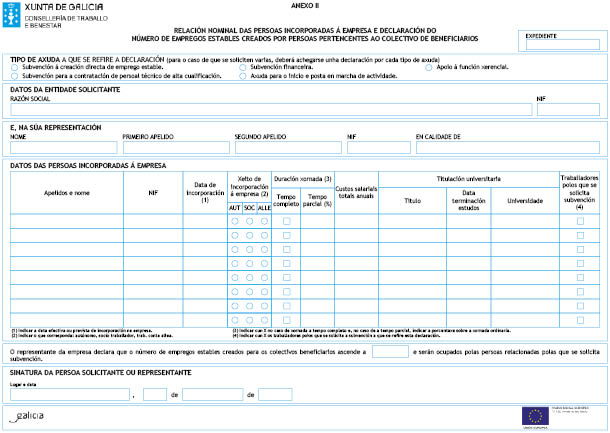Image resolution: width=610 pixels, height=433 pixels.
Task: Click the 'Lugar e data' place field
Action: click(x=69, y=394)
